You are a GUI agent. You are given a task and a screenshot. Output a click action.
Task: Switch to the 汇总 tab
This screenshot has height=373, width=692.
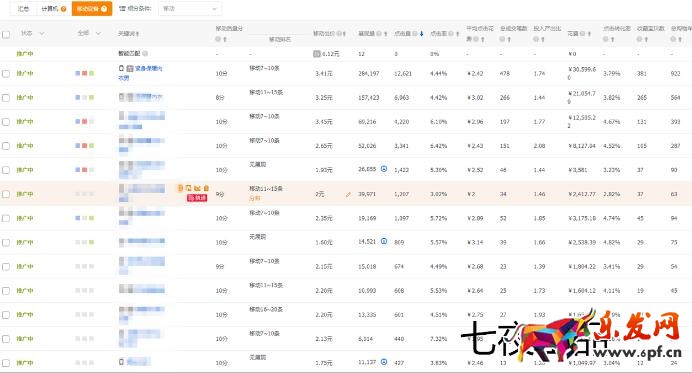point(23,9)
